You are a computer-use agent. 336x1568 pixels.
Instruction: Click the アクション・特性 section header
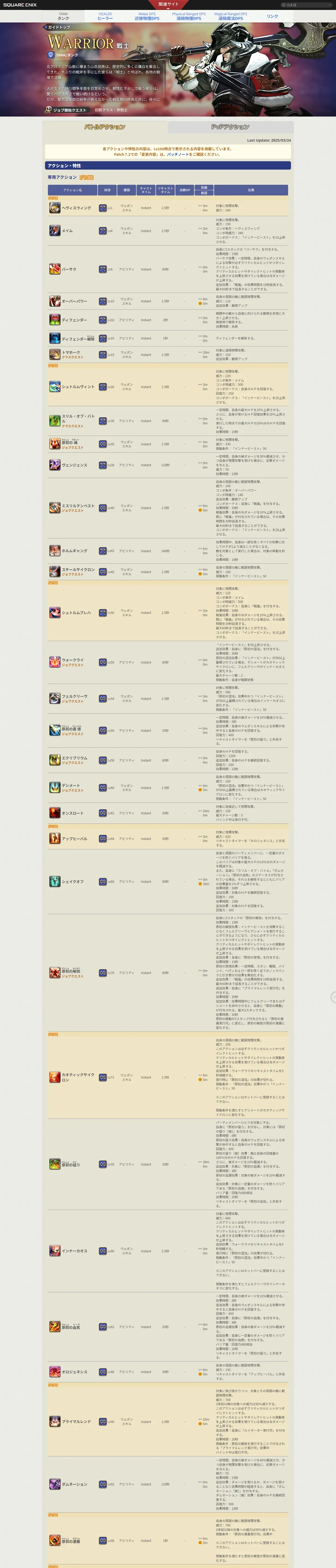click(x=168, y=166)
